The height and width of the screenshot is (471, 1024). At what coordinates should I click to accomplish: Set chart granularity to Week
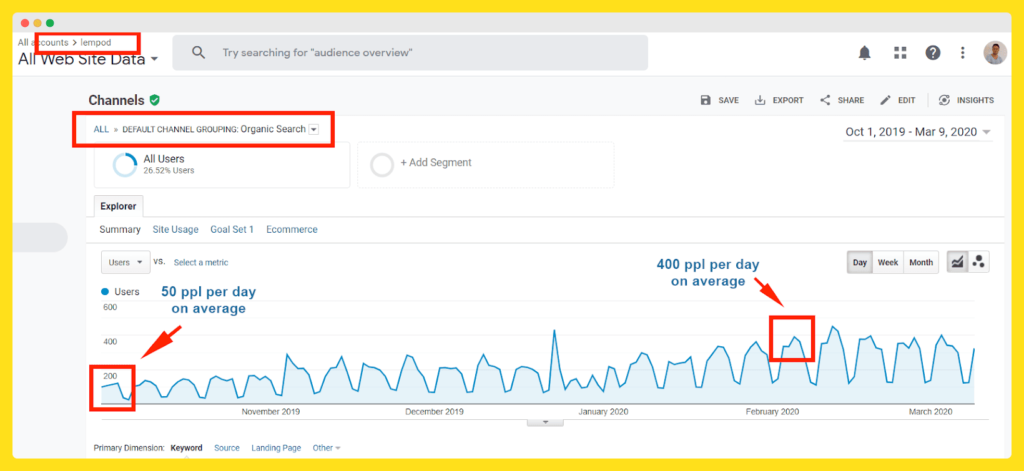pyautogui.click(x=888, y=262)
